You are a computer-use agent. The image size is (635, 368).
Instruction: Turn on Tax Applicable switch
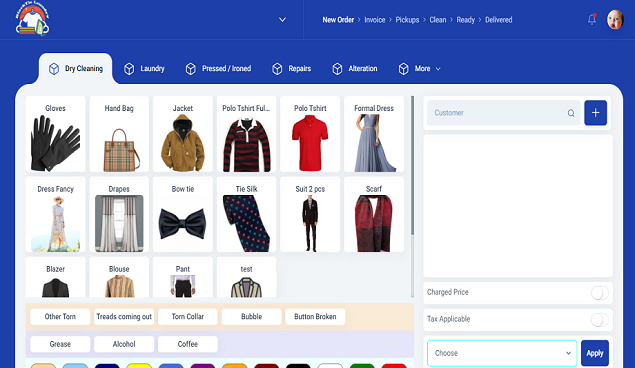tap(599, 320)
